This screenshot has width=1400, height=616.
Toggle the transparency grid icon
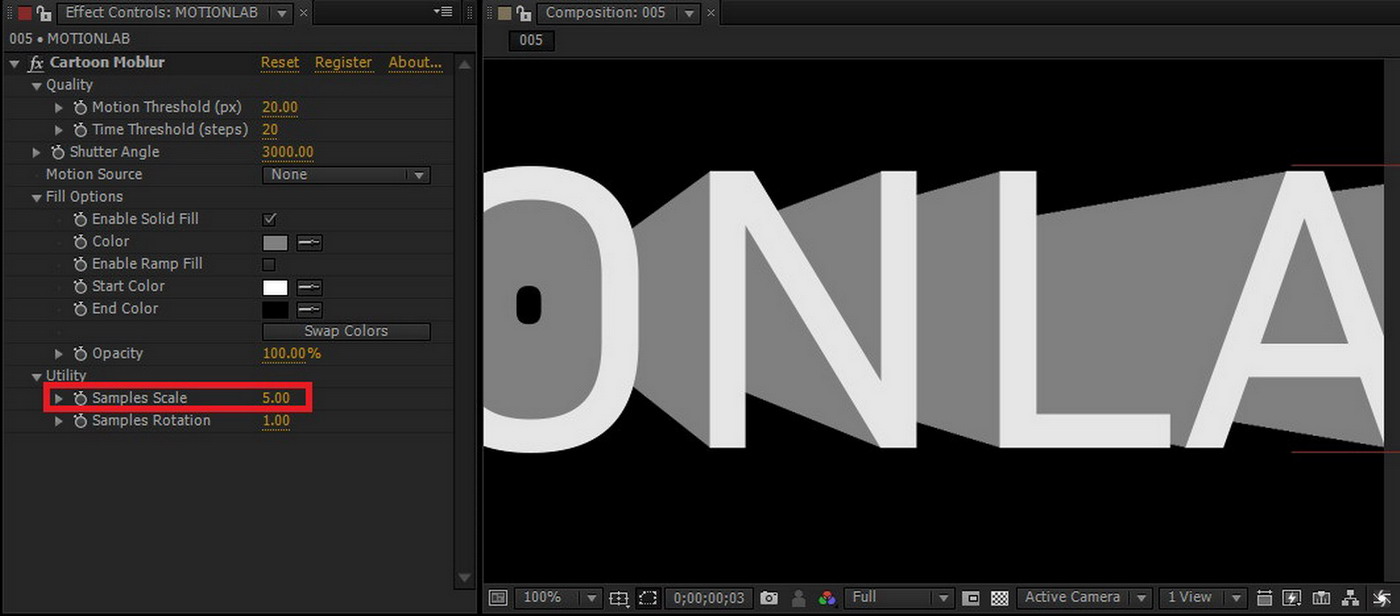[x=999, y=598]
